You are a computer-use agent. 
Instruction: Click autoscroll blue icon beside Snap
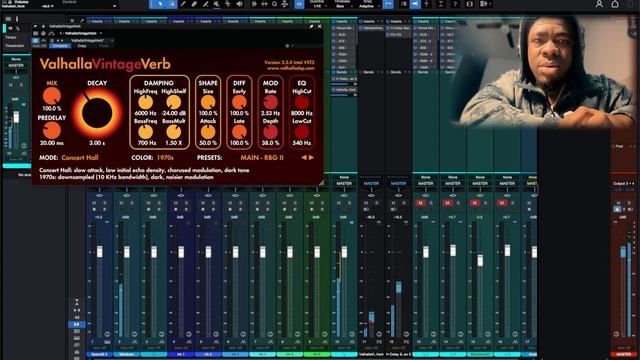point(388,4)
